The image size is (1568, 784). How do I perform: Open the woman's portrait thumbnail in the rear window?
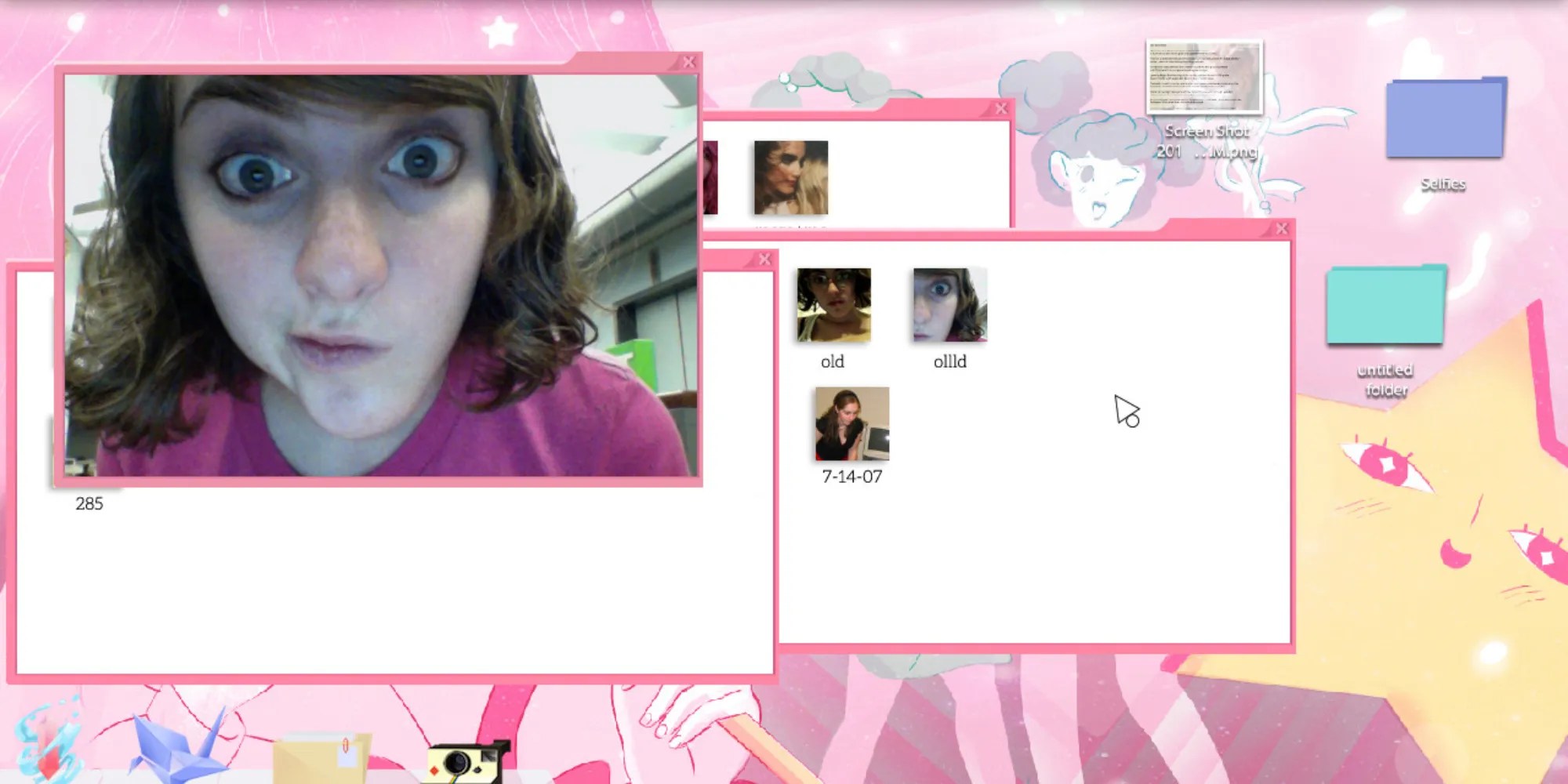click(x=790, y=177)
